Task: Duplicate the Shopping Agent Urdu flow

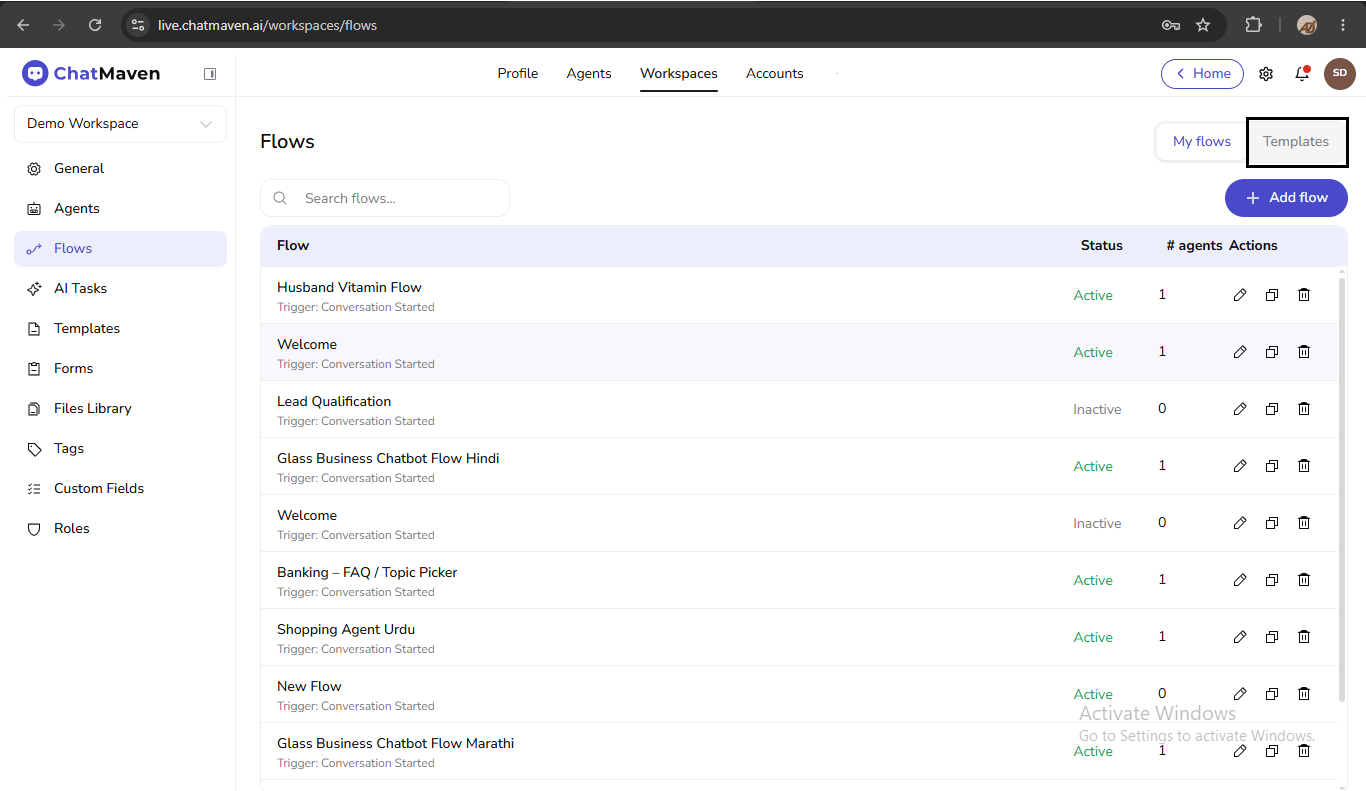Action: point(1272,637)
